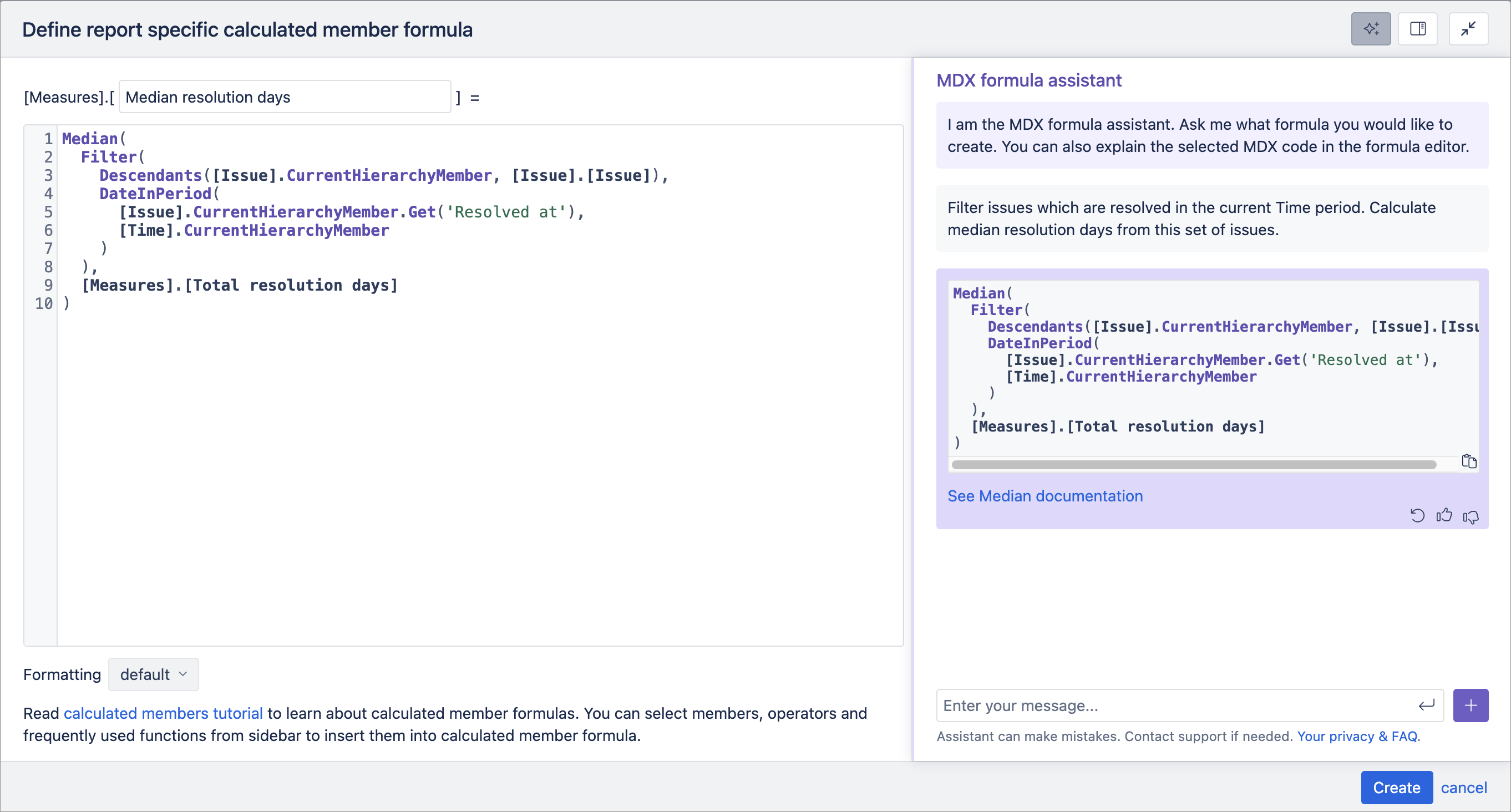Give thumbs down to the assistant answer
The width and height of the screenshot is (1511, 812).
point(1471,516)
